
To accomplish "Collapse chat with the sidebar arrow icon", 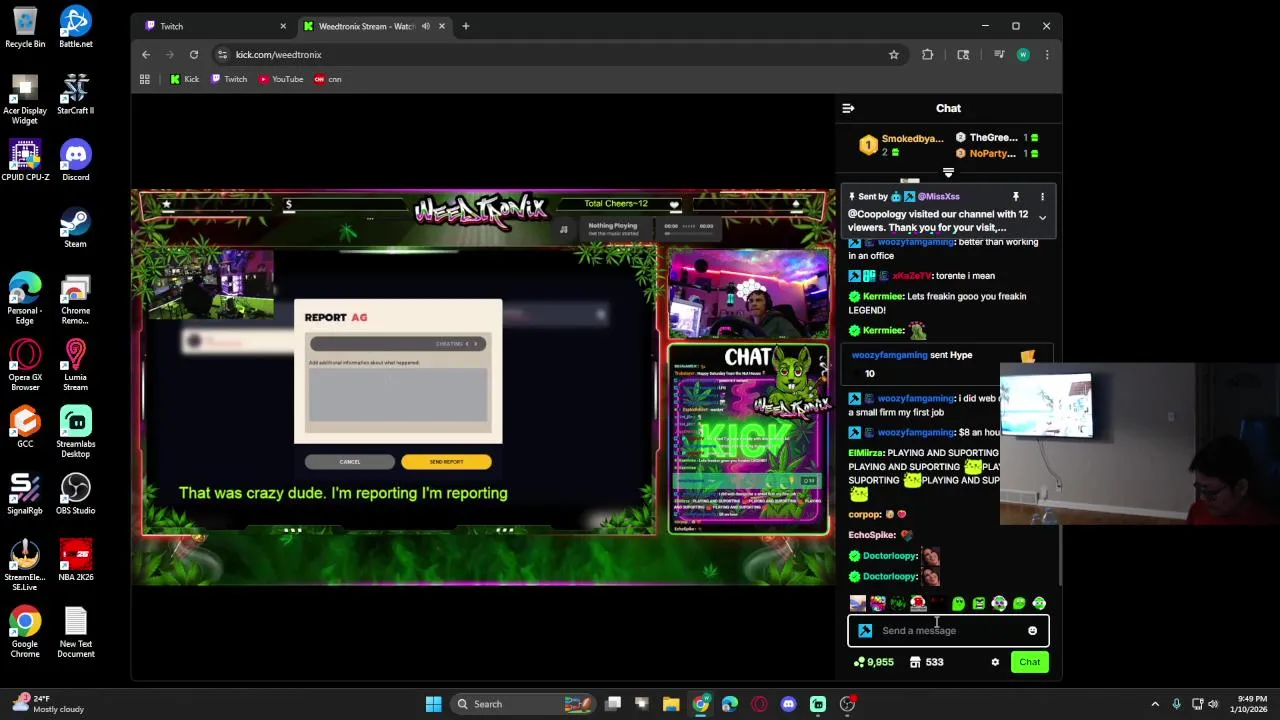I will click(848, 108).
